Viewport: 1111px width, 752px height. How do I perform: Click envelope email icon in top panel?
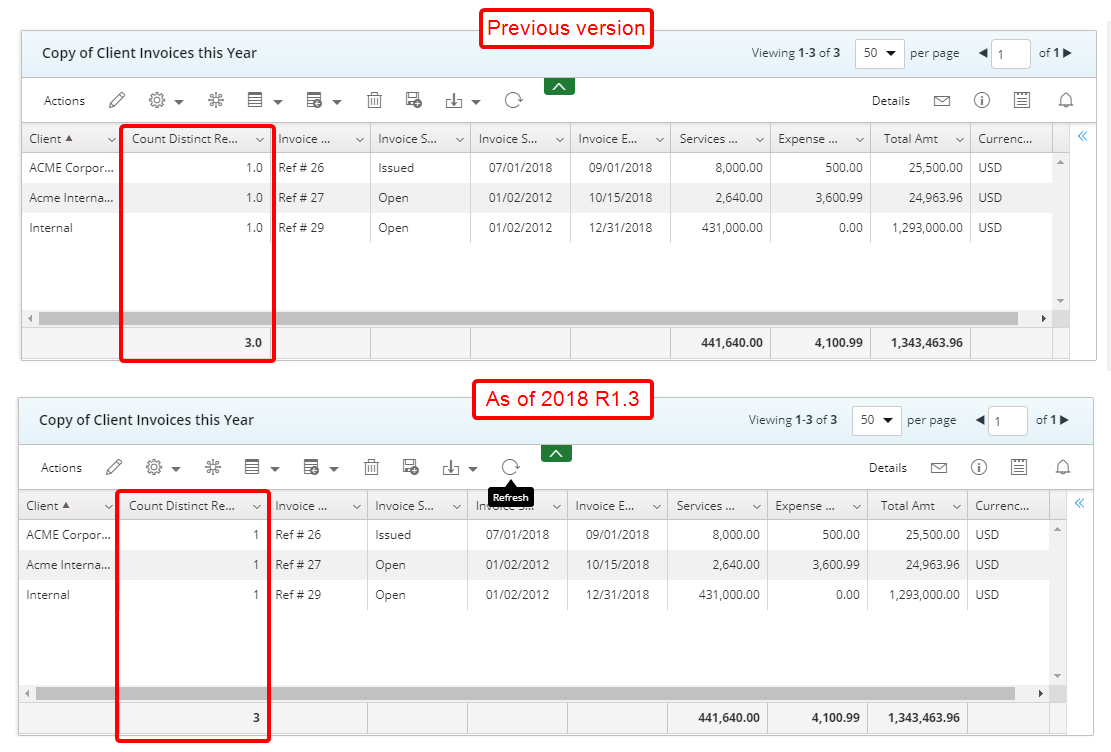tap(942, 101)
